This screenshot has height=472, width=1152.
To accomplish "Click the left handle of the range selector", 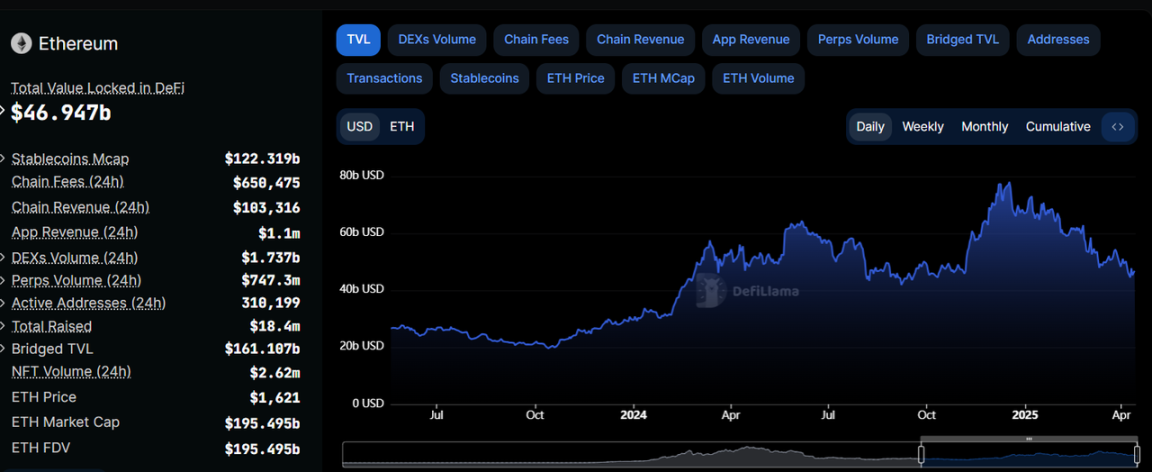I will pos(921,455).
